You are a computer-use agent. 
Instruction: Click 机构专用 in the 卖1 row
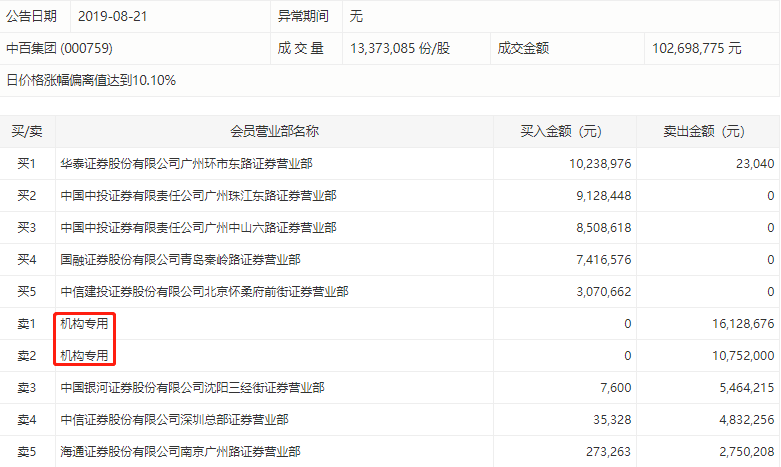point(84,324)
